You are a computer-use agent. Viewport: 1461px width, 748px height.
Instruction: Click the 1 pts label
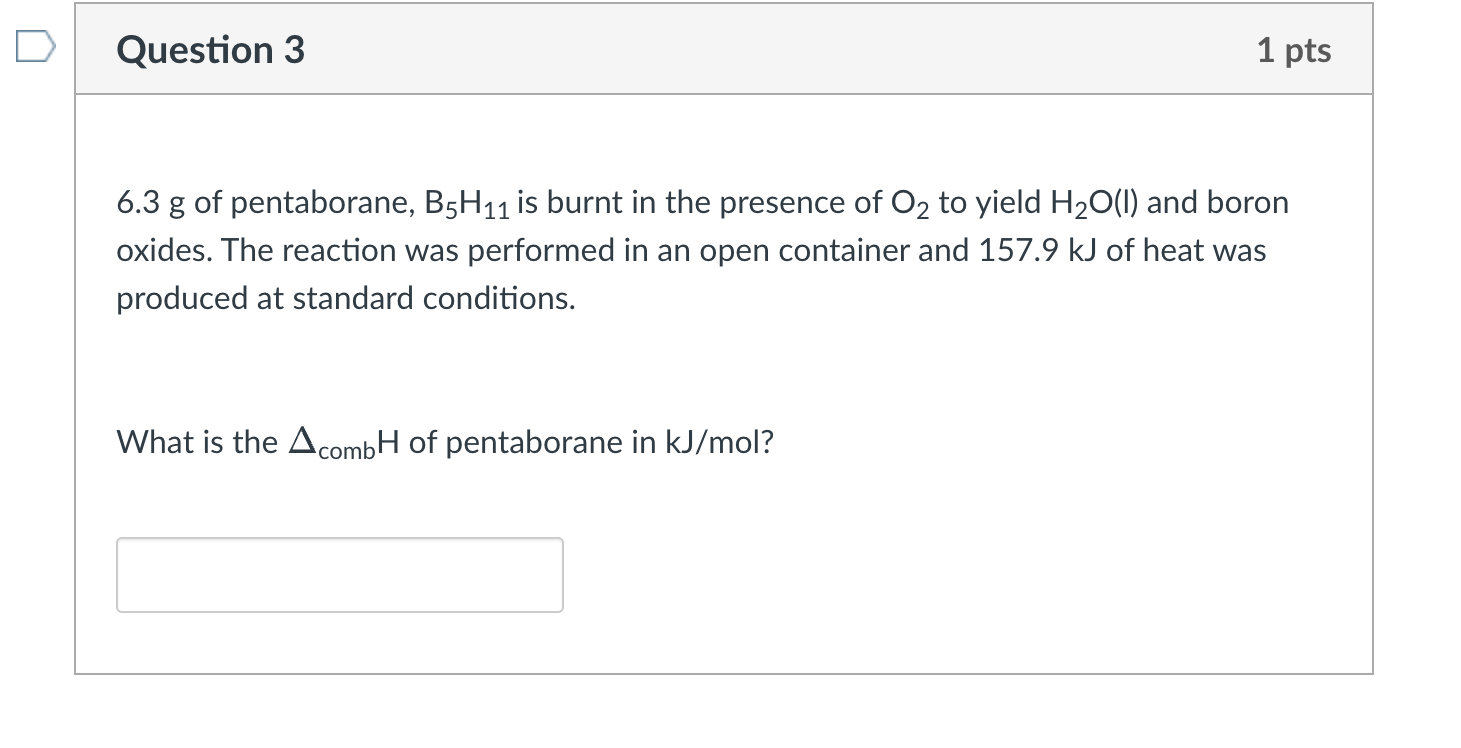tap(1295, 48)
